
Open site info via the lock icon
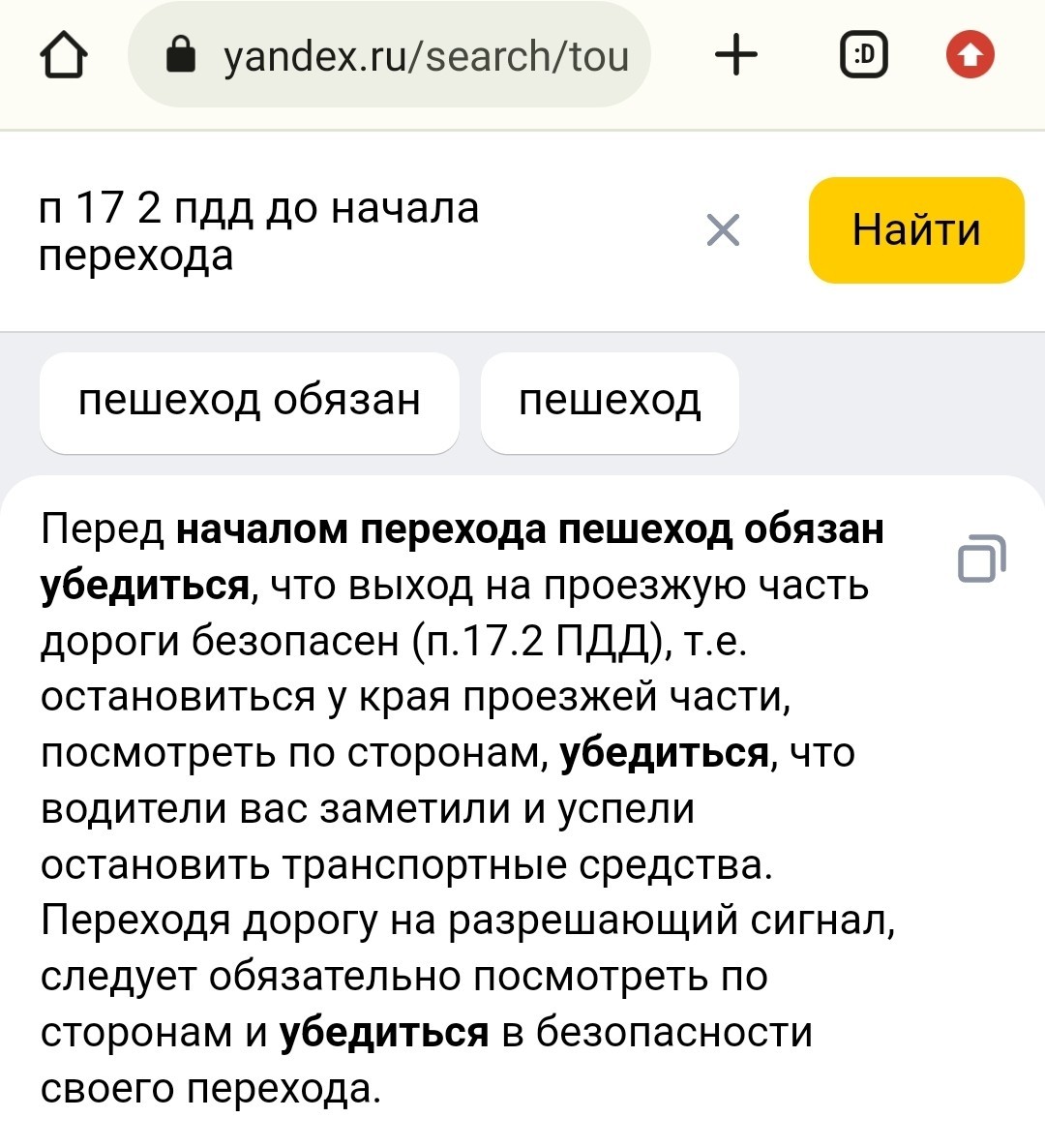pyautogui.click(x=181, y=55)
